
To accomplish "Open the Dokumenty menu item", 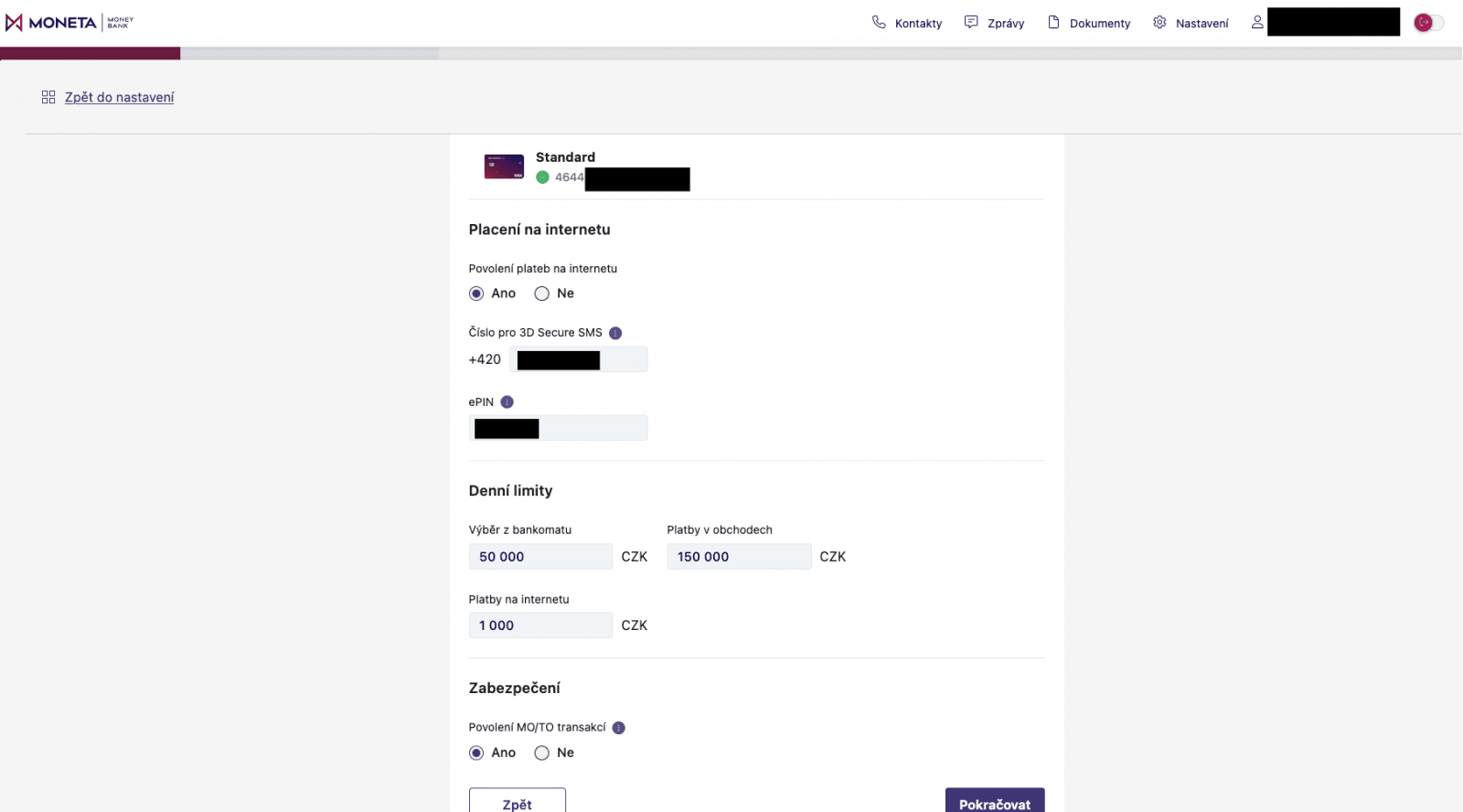I will click(x=1099, y=24).
